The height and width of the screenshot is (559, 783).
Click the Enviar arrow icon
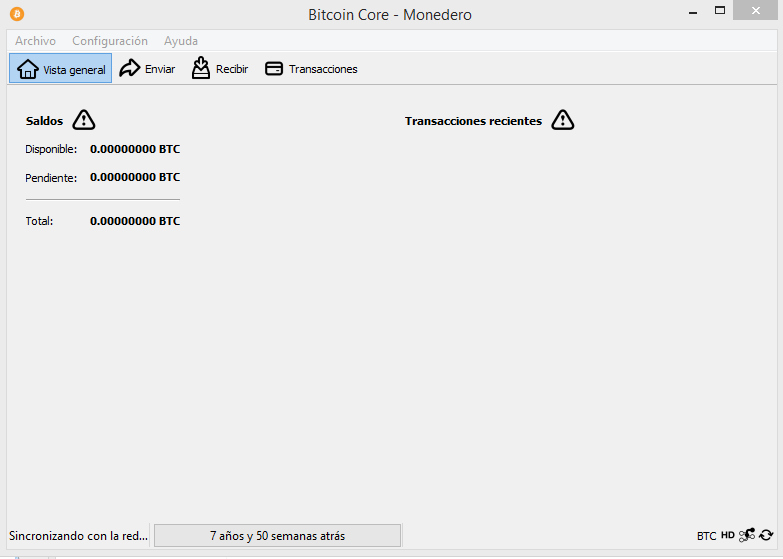pyautogui.click(x=129, y=68)
